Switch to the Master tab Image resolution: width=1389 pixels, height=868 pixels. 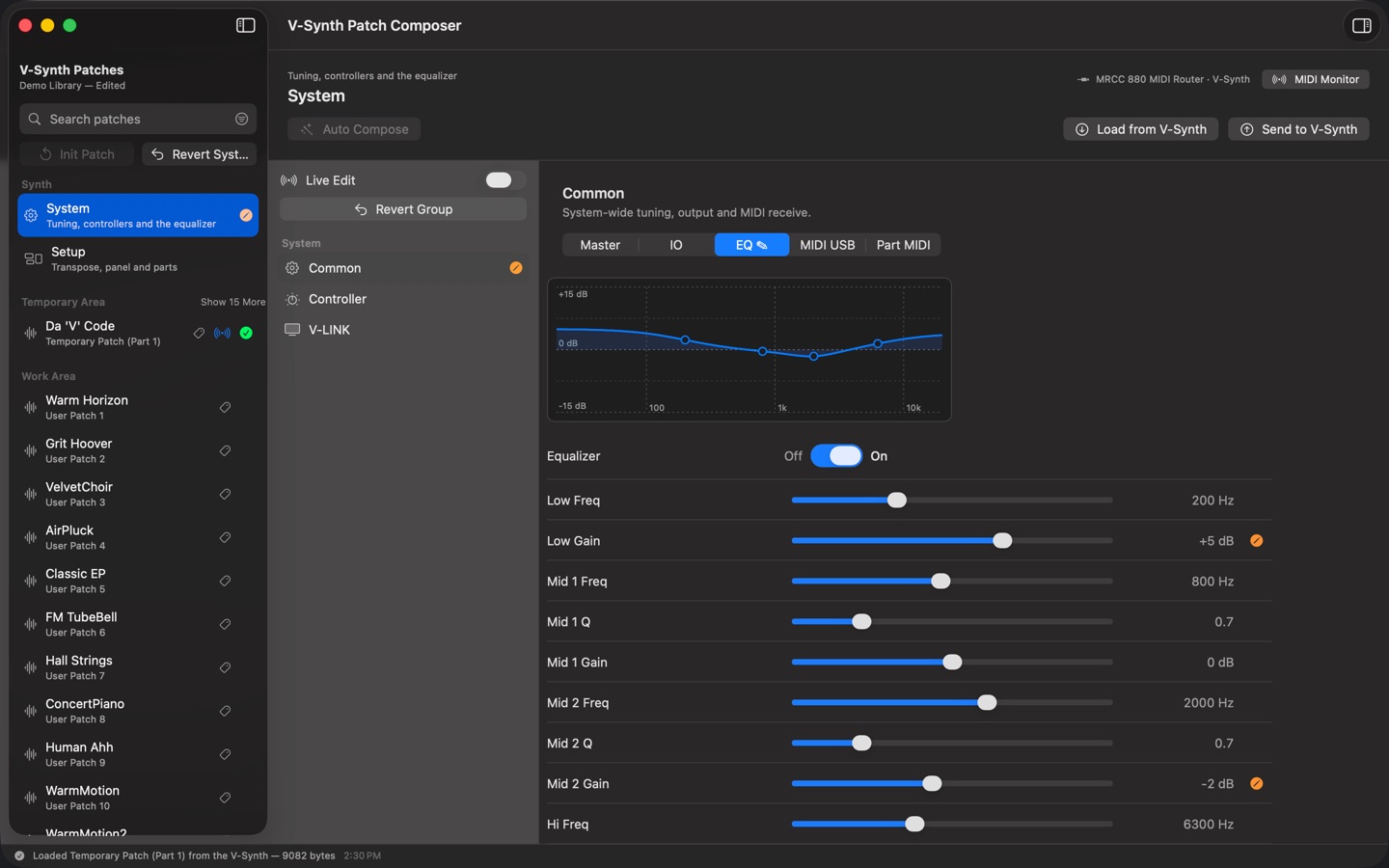[x=600, y=245]
